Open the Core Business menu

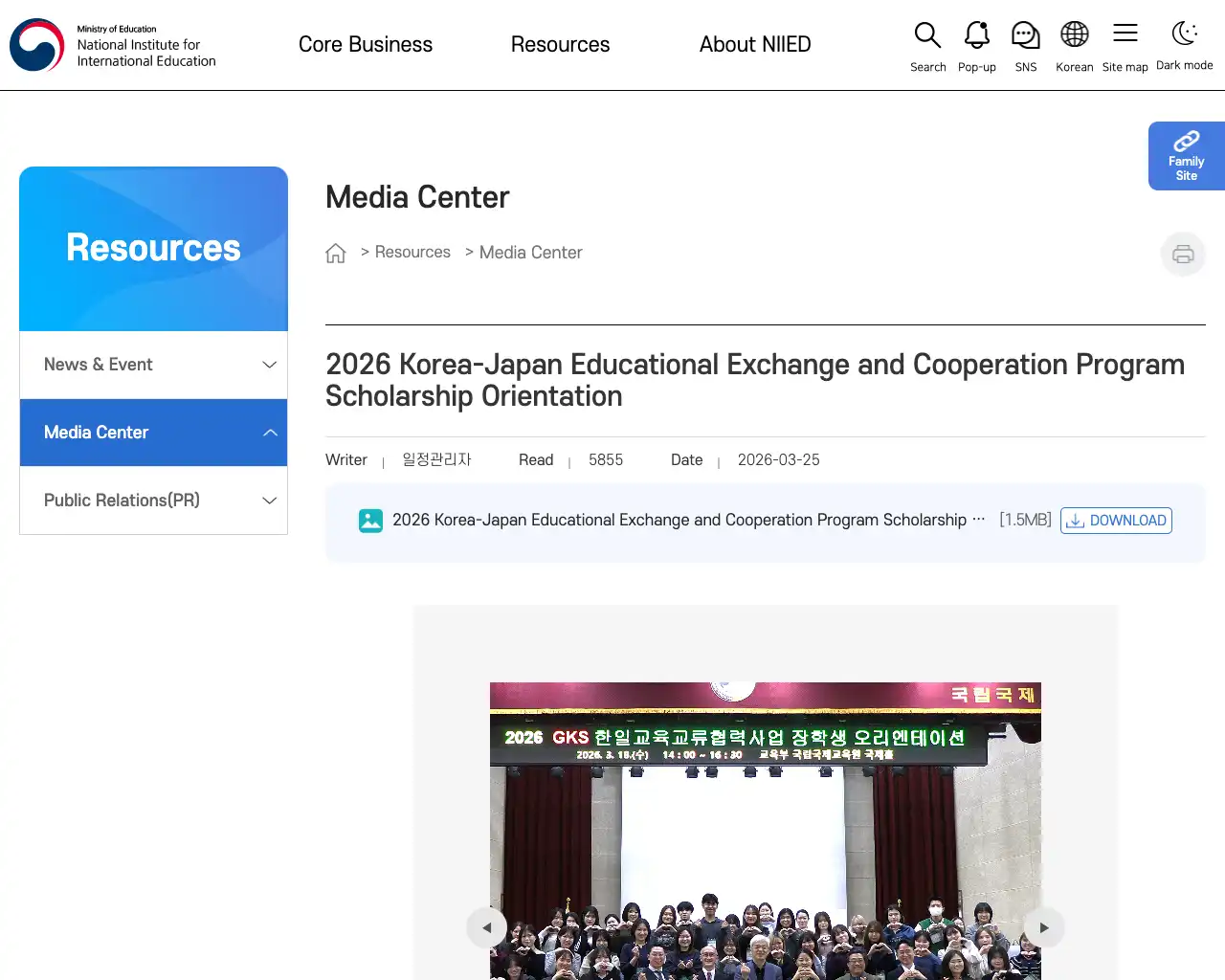[x=366, y=45]
